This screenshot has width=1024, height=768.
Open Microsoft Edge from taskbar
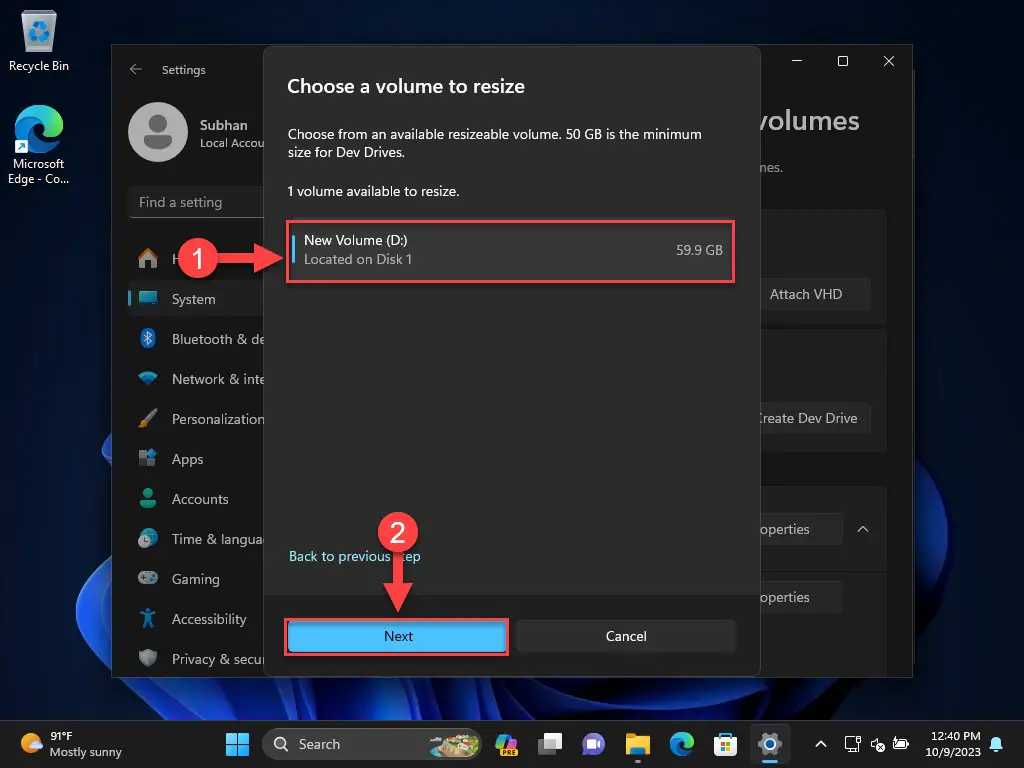pyautogui.click(x=682, y=744)
